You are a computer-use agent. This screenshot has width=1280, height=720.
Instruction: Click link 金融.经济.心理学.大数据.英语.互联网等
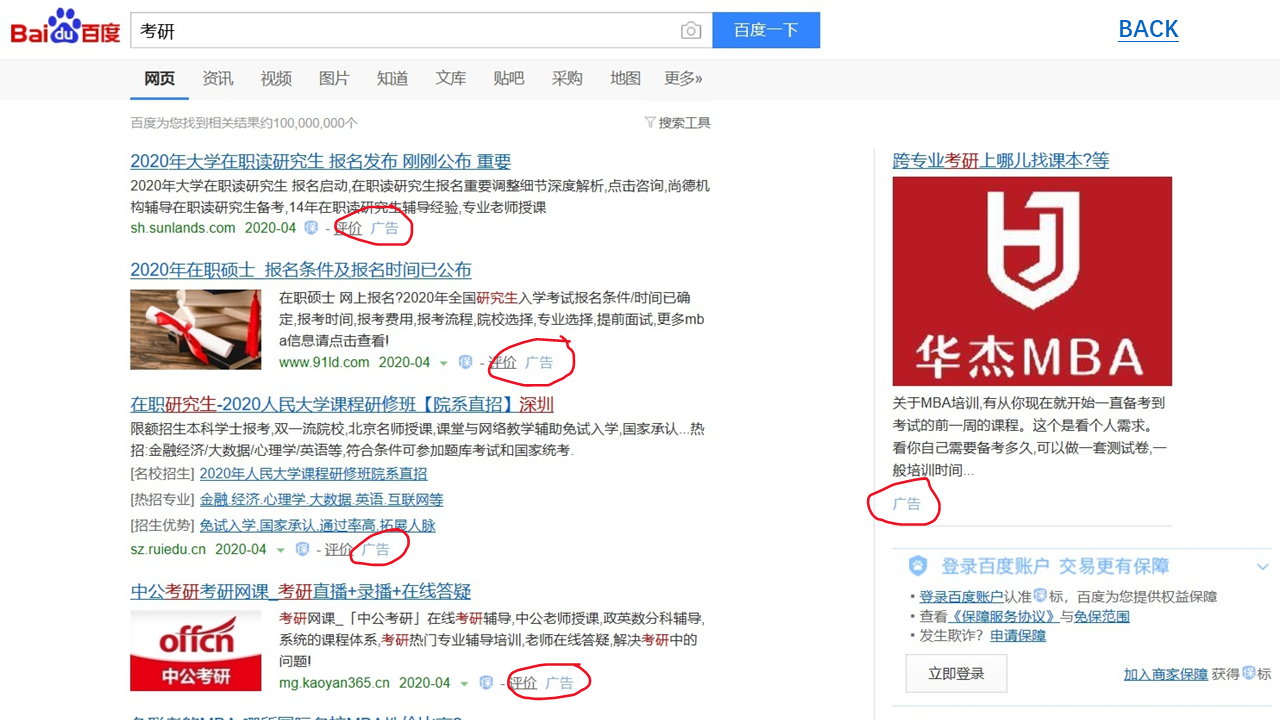click(x=321, y=499)
